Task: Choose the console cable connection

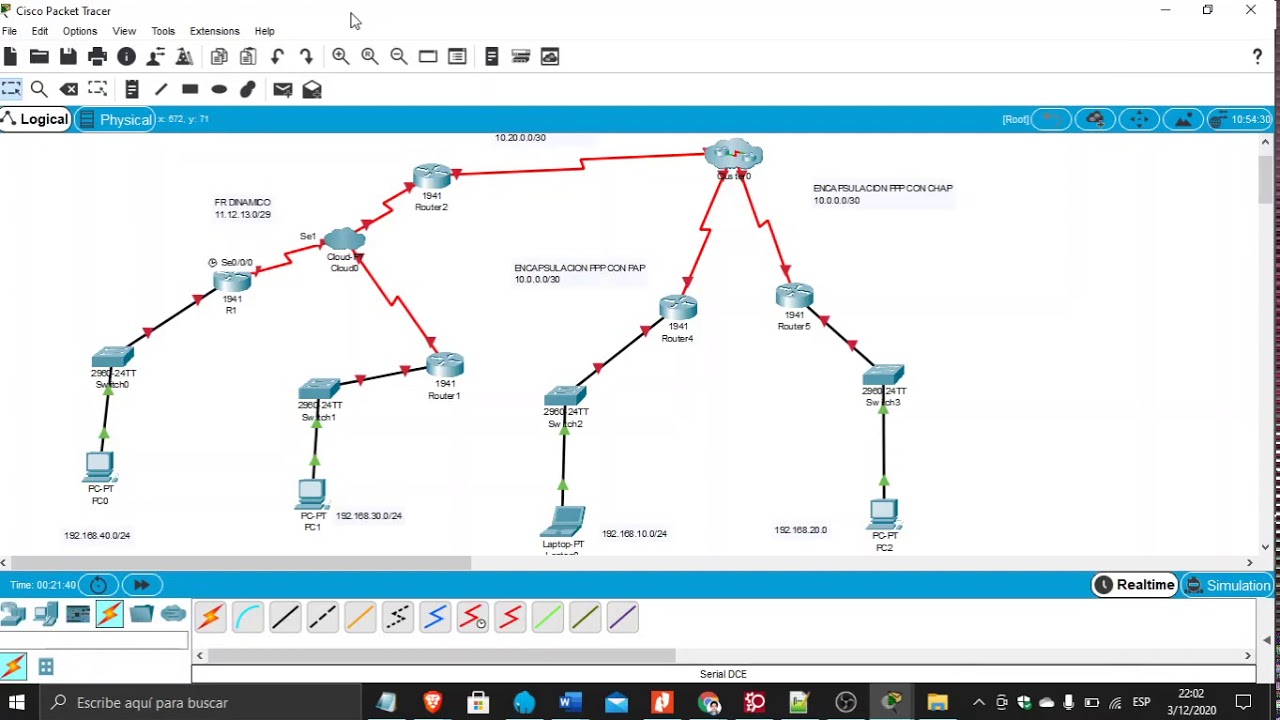Action: 248,617
